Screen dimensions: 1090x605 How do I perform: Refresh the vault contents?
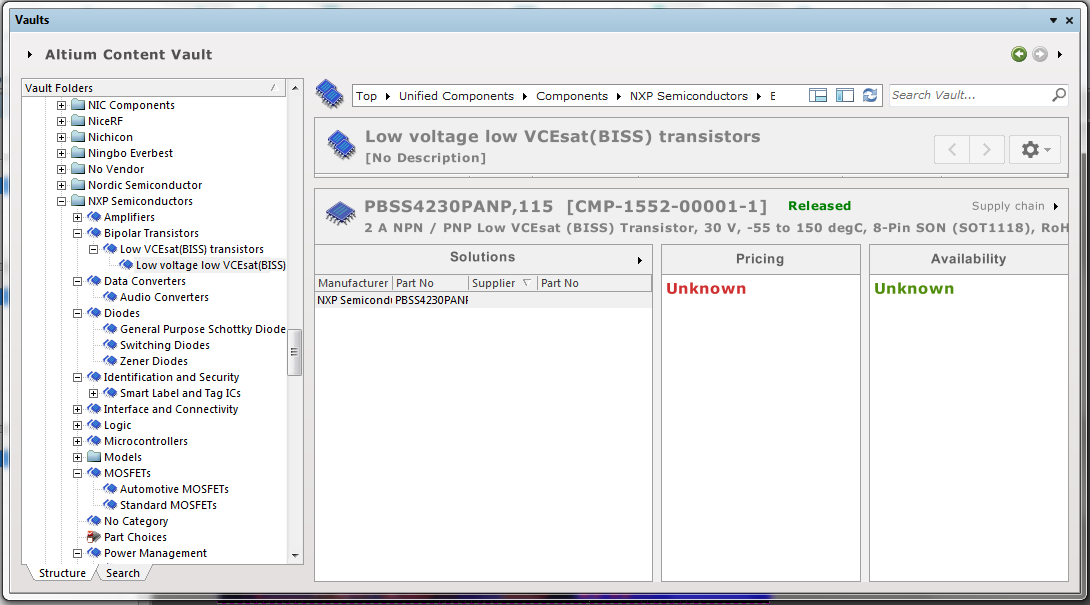tap(870, 95)
